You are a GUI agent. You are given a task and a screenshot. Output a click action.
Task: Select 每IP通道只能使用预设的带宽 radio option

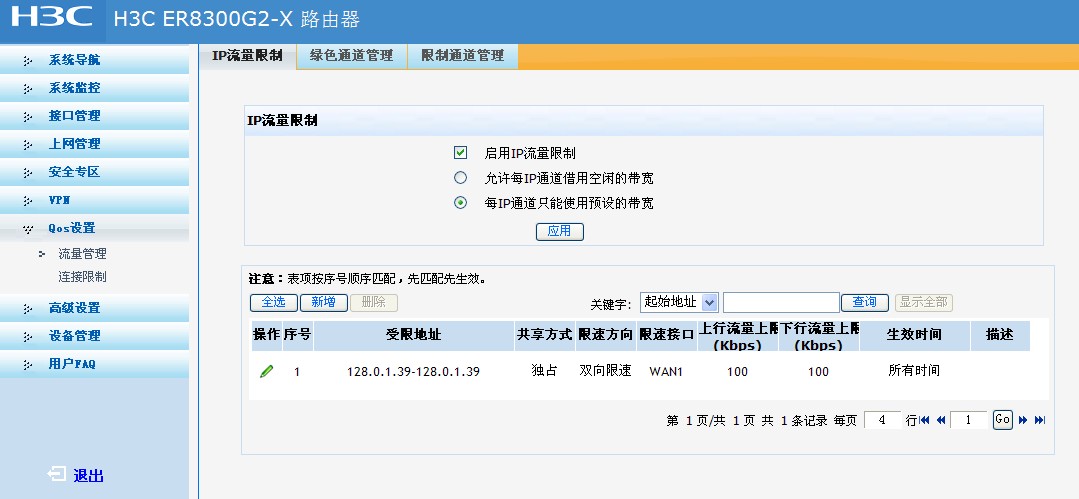click(x=461, y=203)
